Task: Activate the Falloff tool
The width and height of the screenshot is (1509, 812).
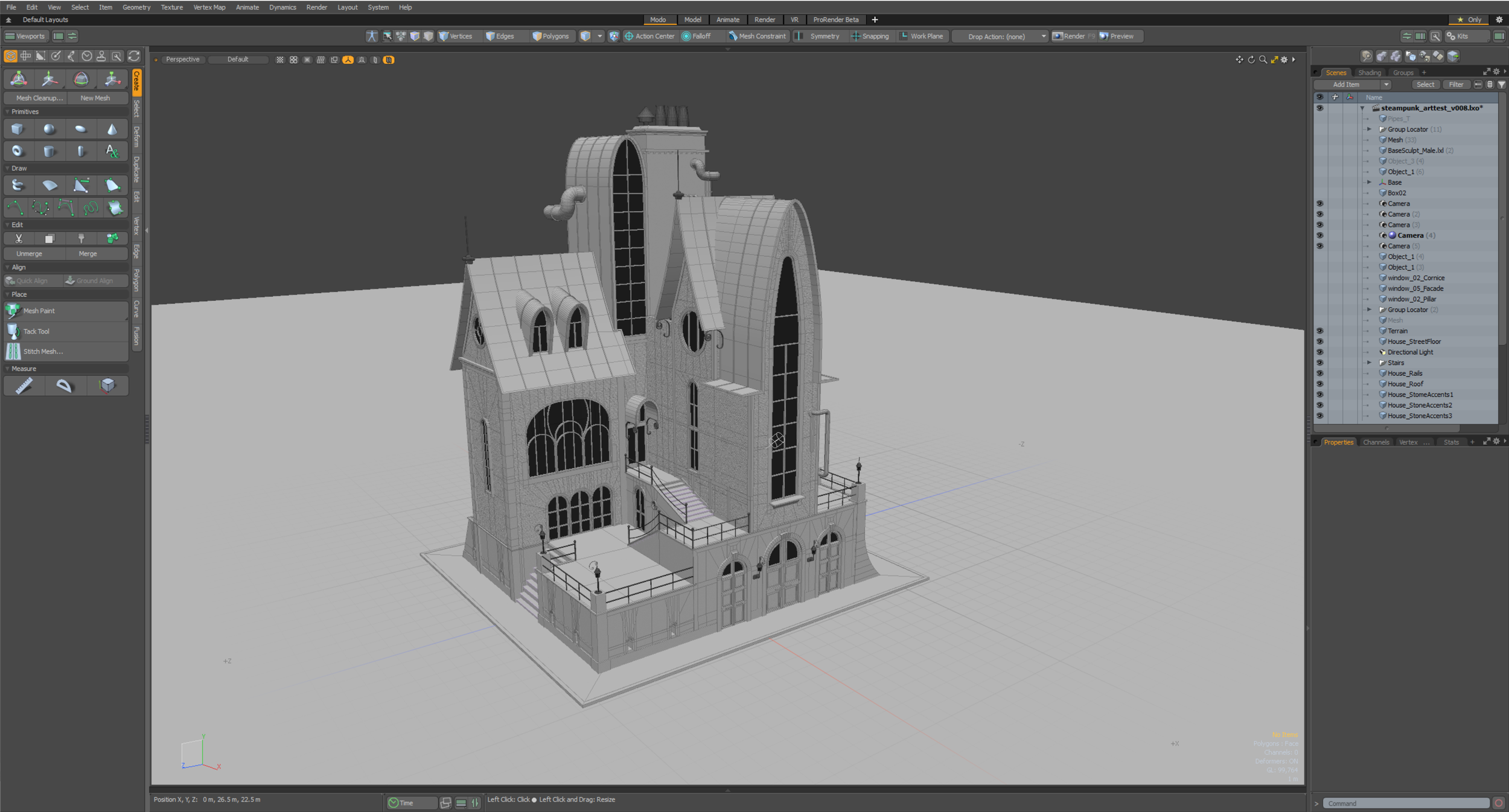Action: [x=700, y=36]
